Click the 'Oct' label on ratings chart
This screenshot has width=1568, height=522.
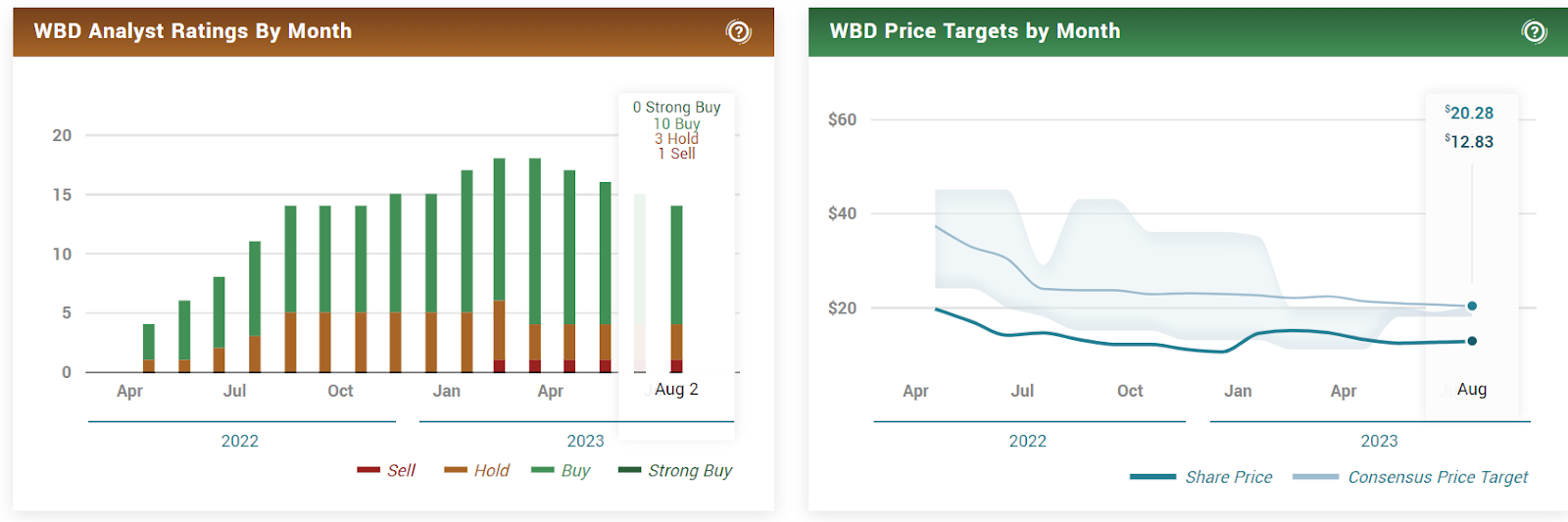(x=340, y=391)
